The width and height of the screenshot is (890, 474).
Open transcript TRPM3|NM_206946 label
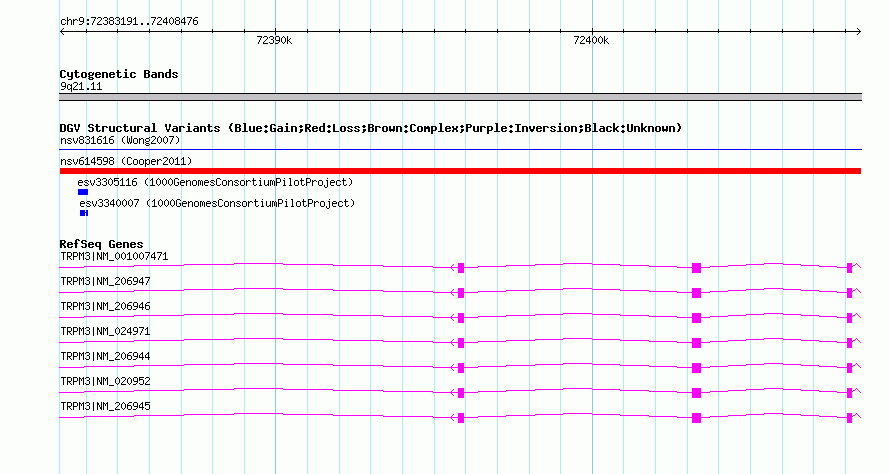coord(105,307)
